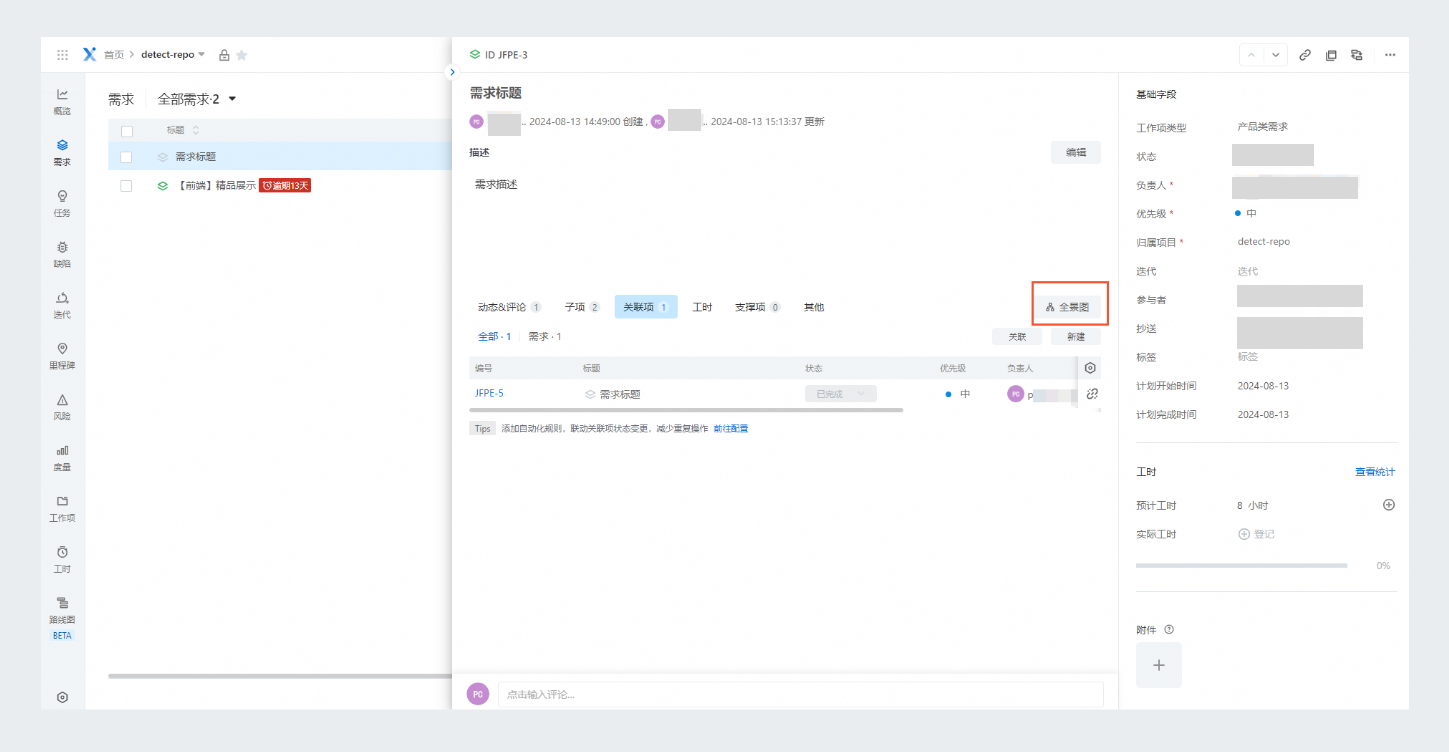Open 工作项 work items in sidebar
Image resolution: width=1449 pixels, height=752 pixels.
pyautogui.click(x=62, y=508)
